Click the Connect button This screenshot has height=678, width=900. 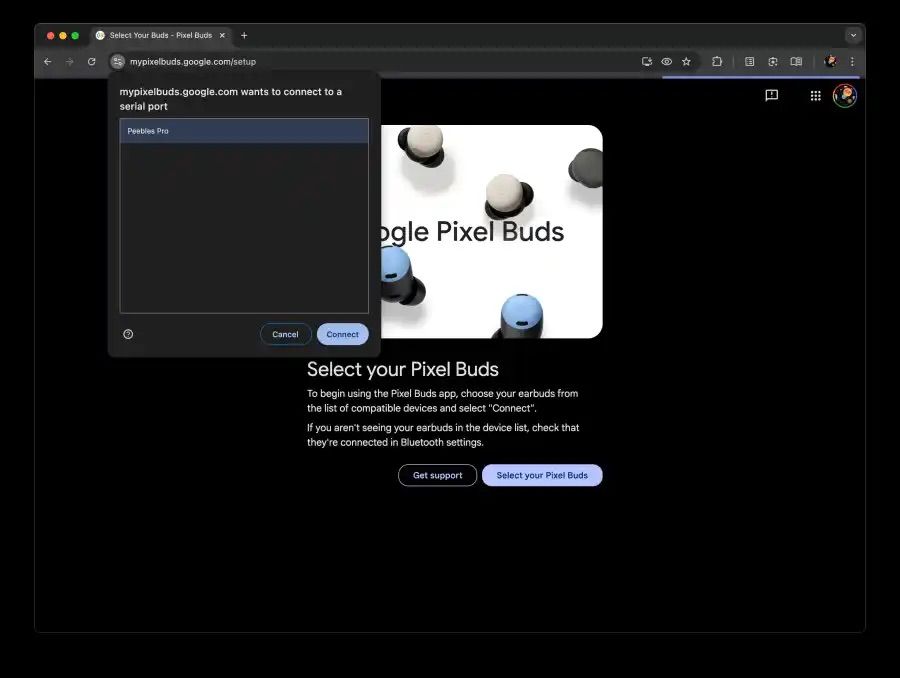[x=342, y=334]
